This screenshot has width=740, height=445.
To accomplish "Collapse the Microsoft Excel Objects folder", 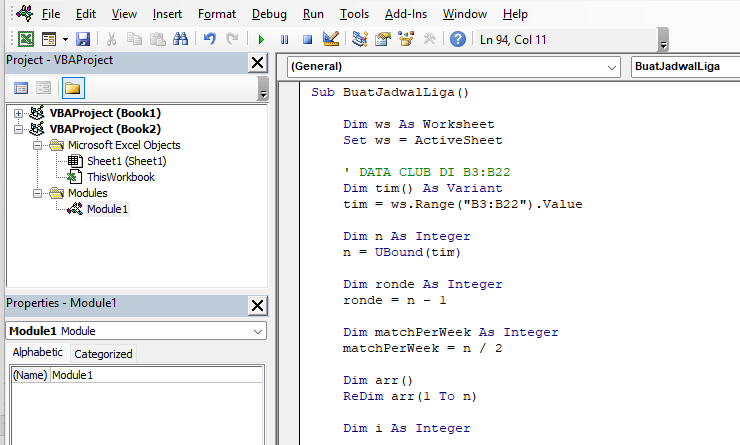I will click(x=37, y=145).
